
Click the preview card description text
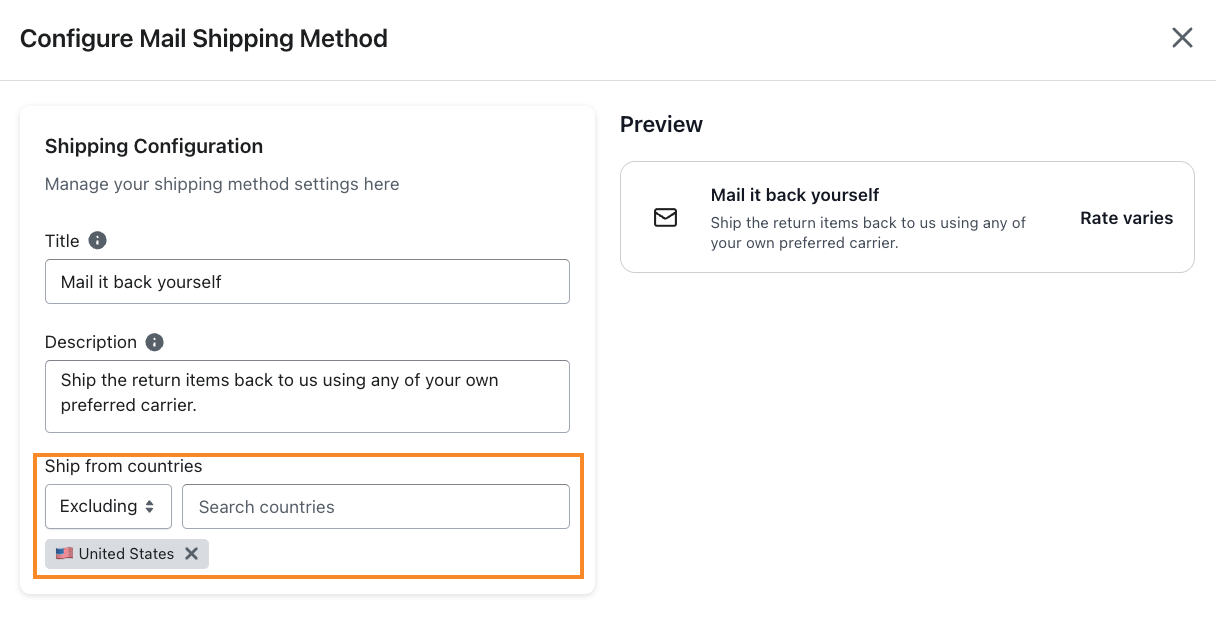(868, 232)
